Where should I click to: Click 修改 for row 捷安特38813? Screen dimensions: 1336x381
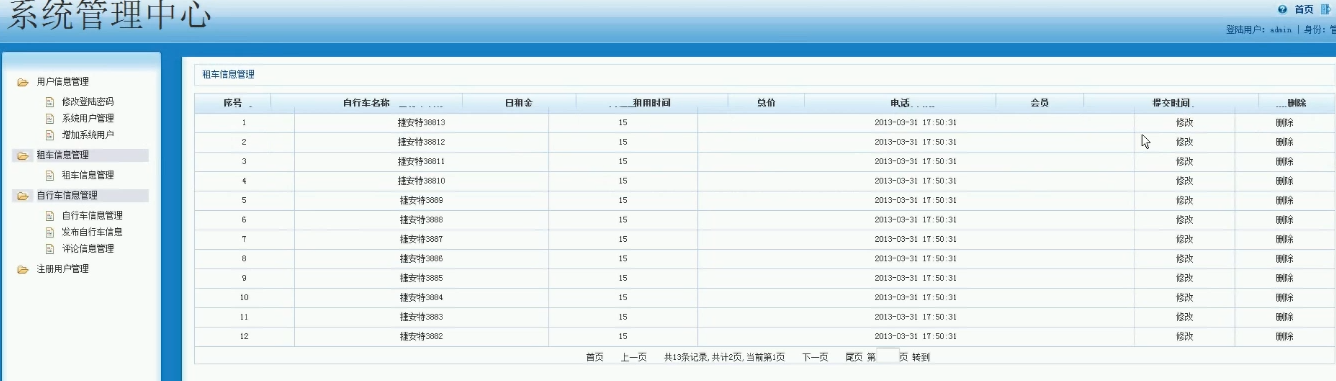tap(1184, 122)
